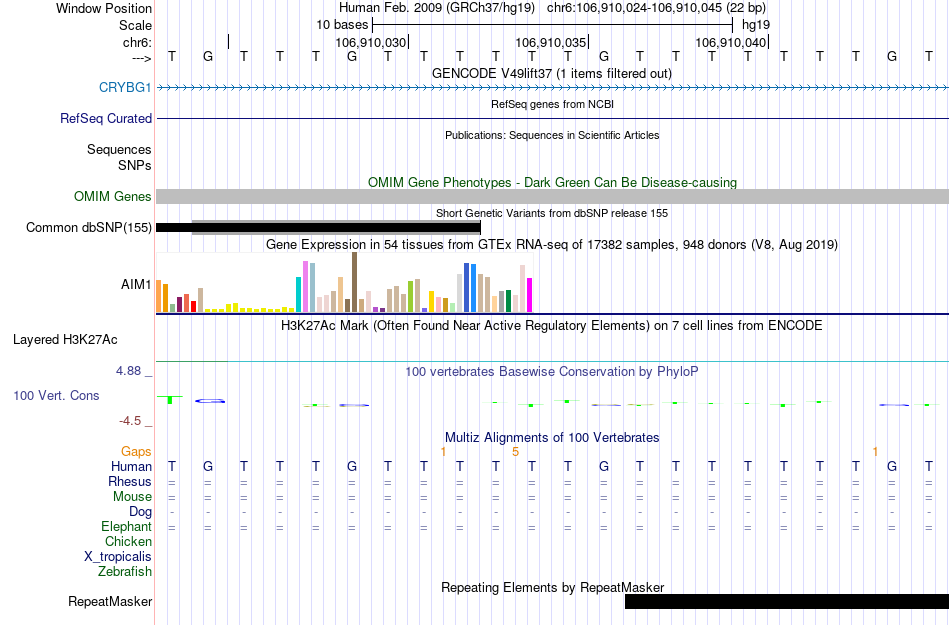Image resolution: width=950 pixels, height=625 pixels.
Task: Click the 'RefSeq genes from NCBI' title
Action: [x=552, y=104]
